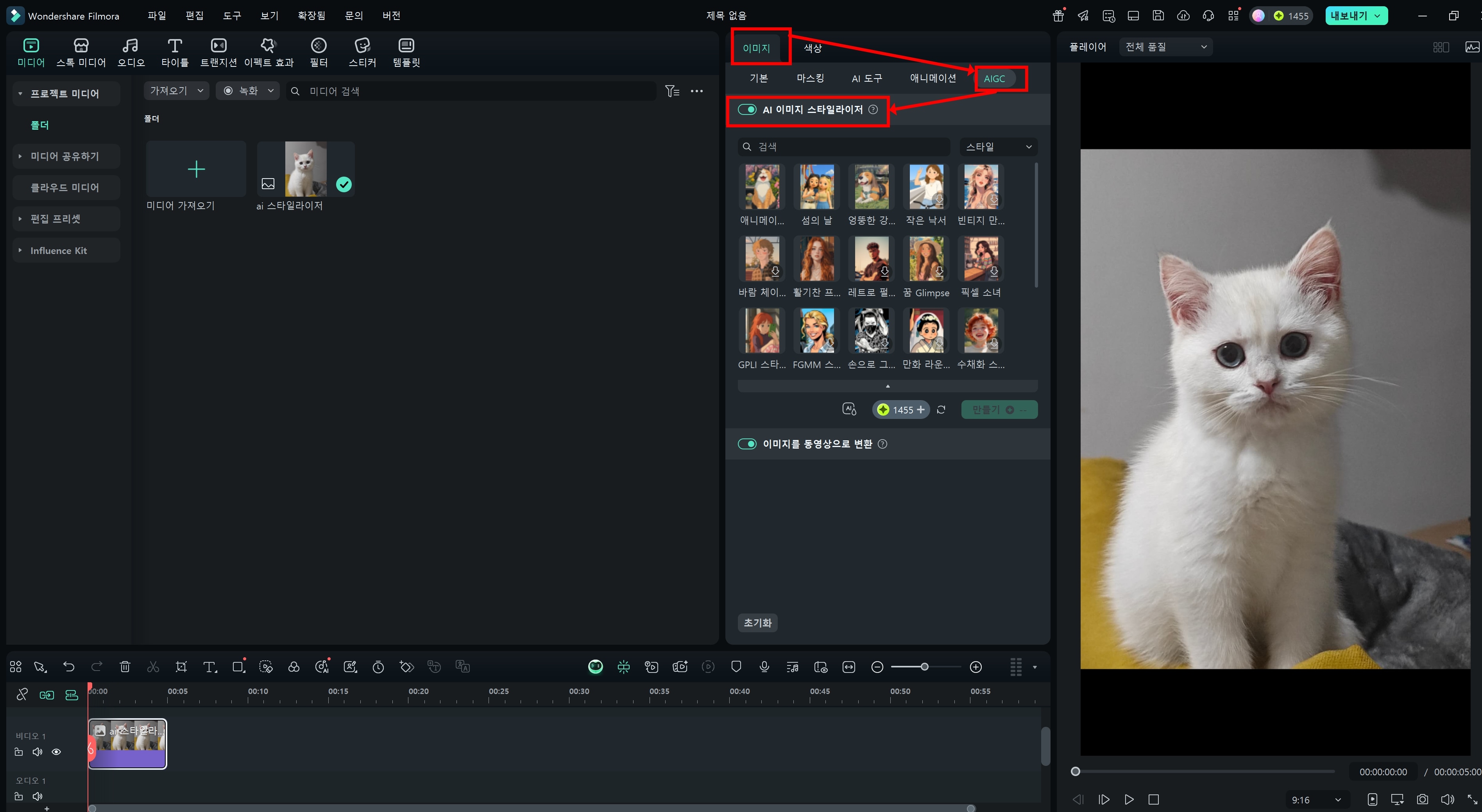This screenshot has width=1482, height=812.
Task: Open the 스티커 (Stickers) panel
Action: [x=362, y=52]
